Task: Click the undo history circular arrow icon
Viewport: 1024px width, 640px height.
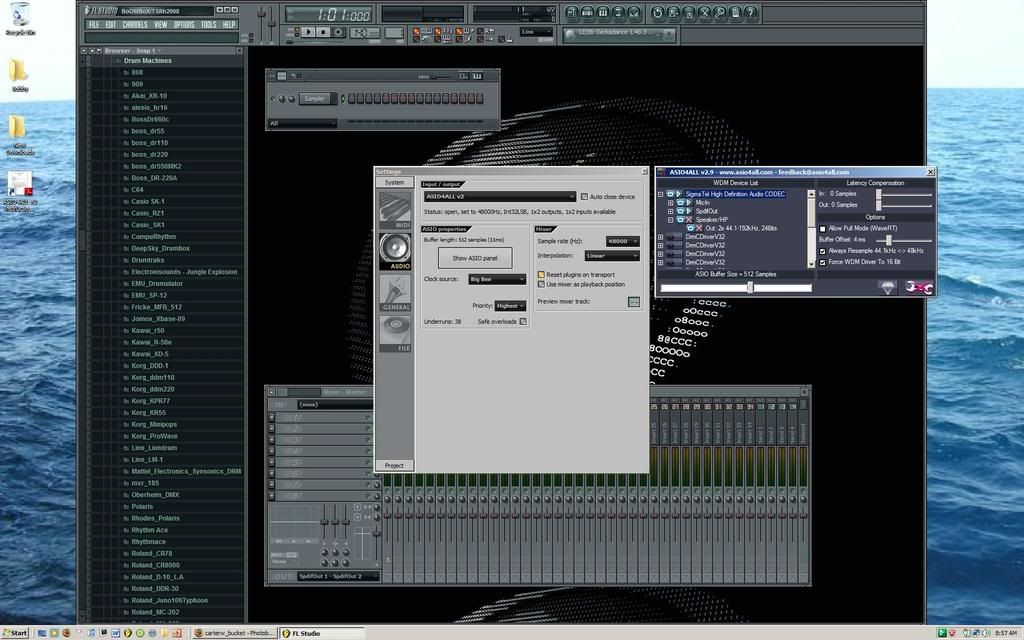Action: 658,12
